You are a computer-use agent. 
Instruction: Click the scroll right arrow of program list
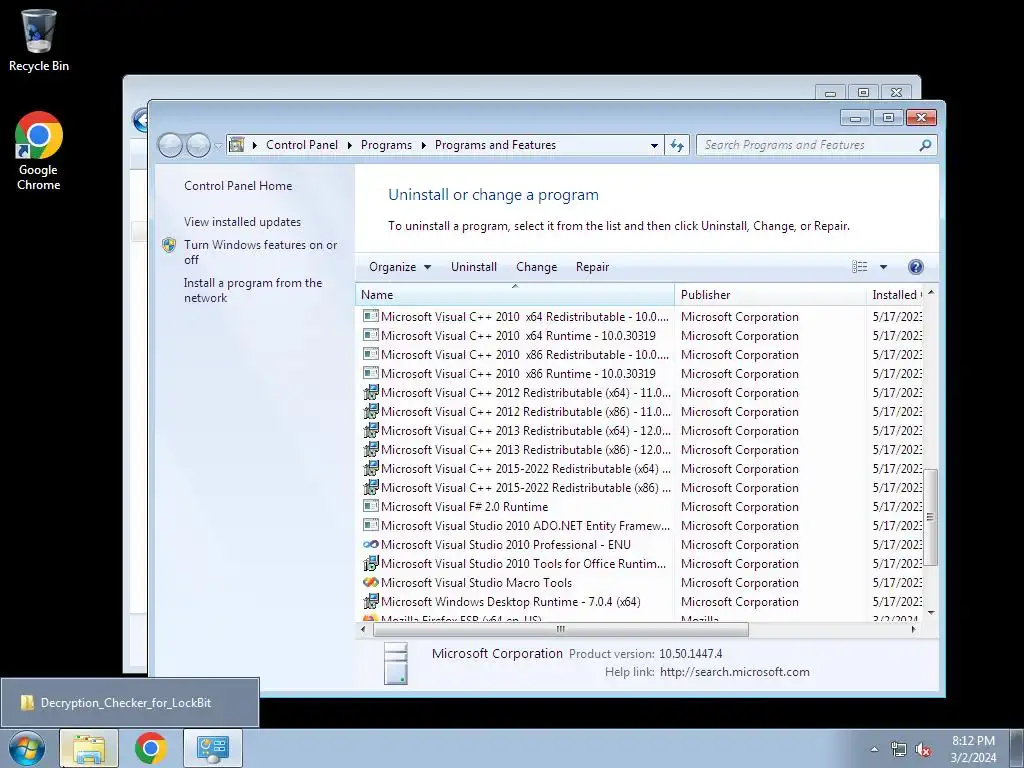click(913, 630)
